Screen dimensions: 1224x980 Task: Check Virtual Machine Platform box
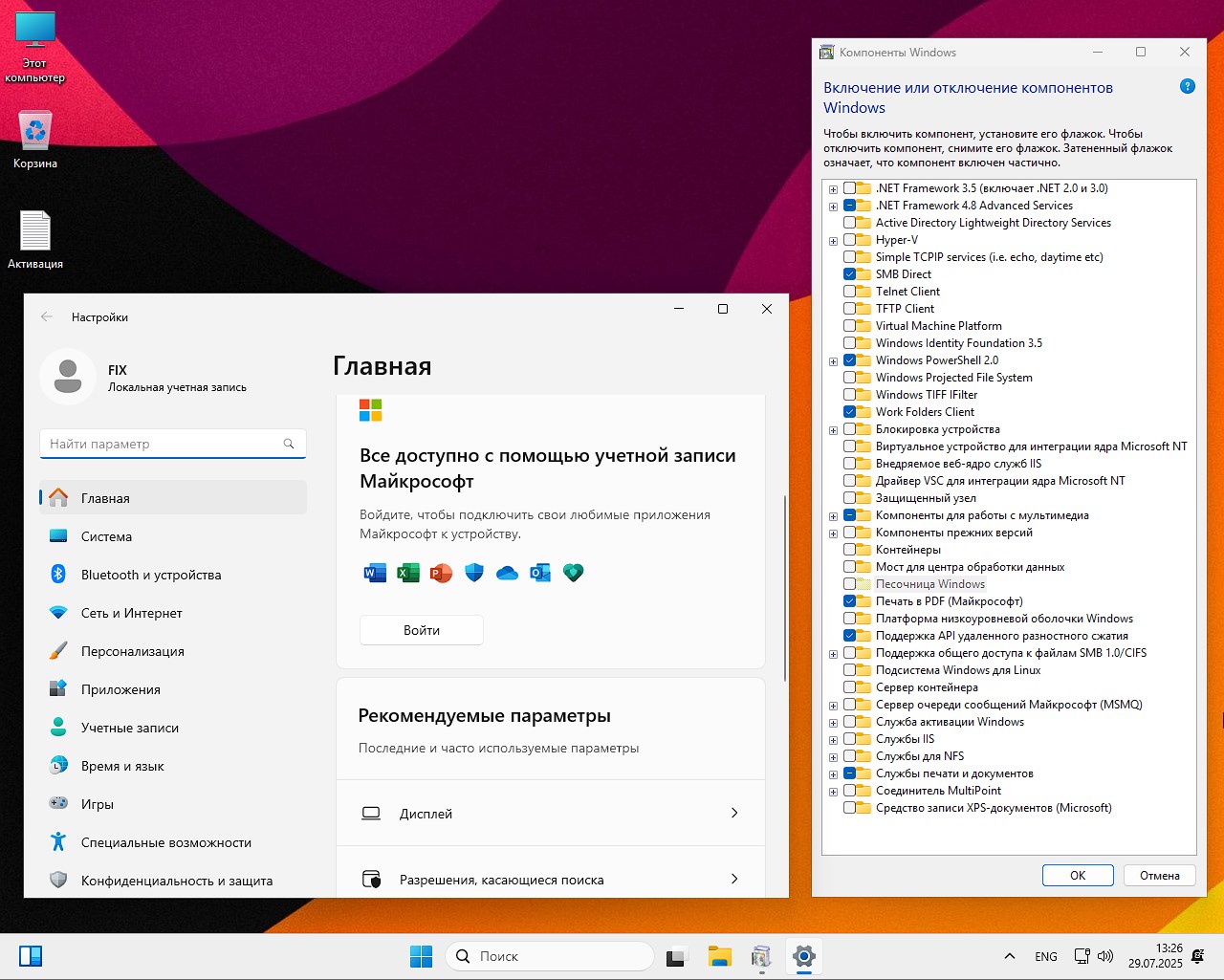tap(850, 326)
